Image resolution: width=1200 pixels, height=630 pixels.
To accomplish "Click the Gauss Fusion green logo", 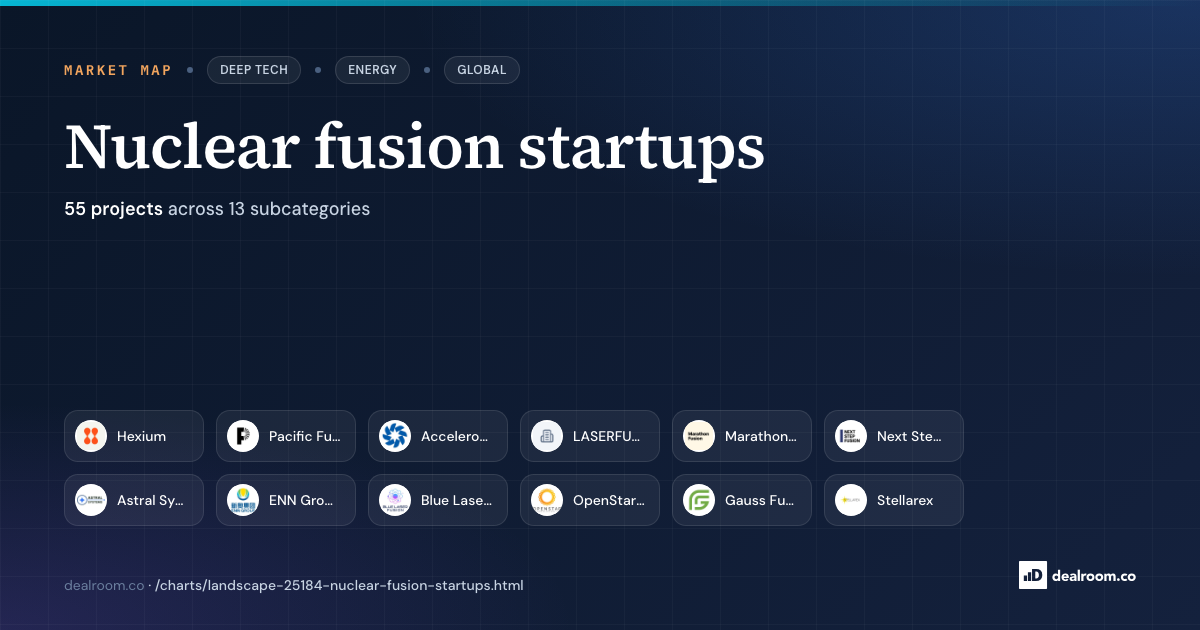I will click(699, 500).
